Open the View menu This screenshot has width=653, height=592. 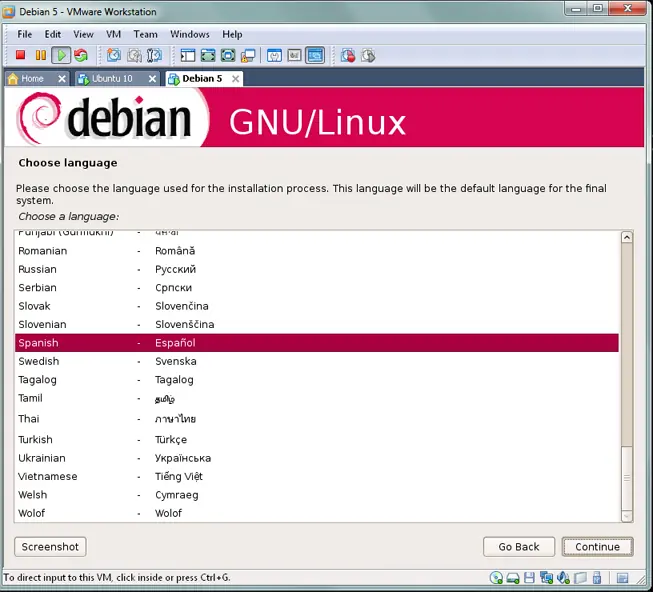83,34
